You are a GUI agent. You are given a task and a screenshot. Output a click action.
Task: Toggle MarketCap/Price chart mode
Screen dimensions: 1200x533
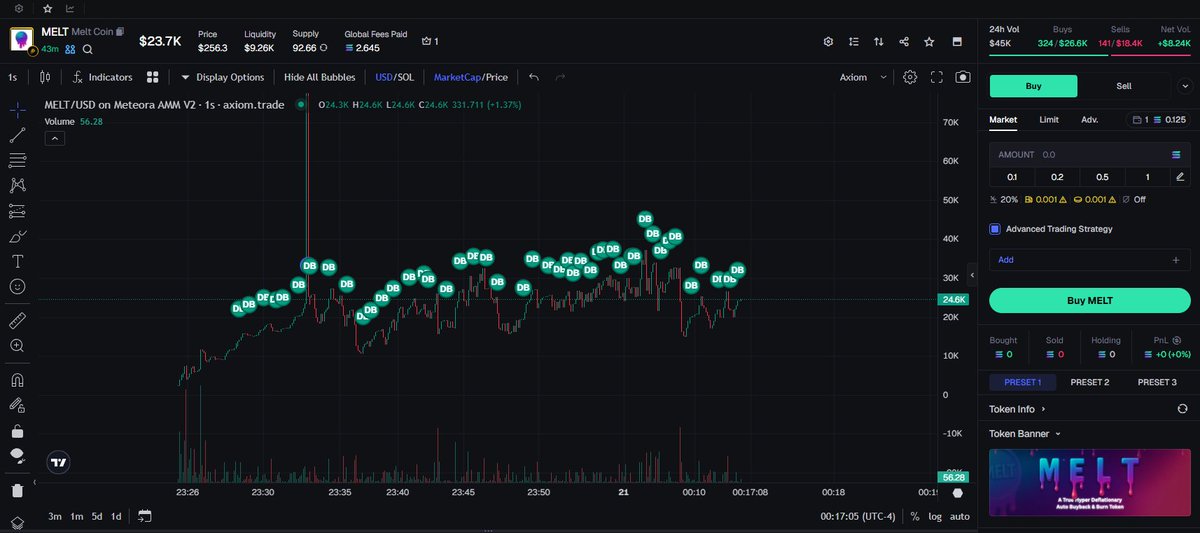click(x=471, y=77)
